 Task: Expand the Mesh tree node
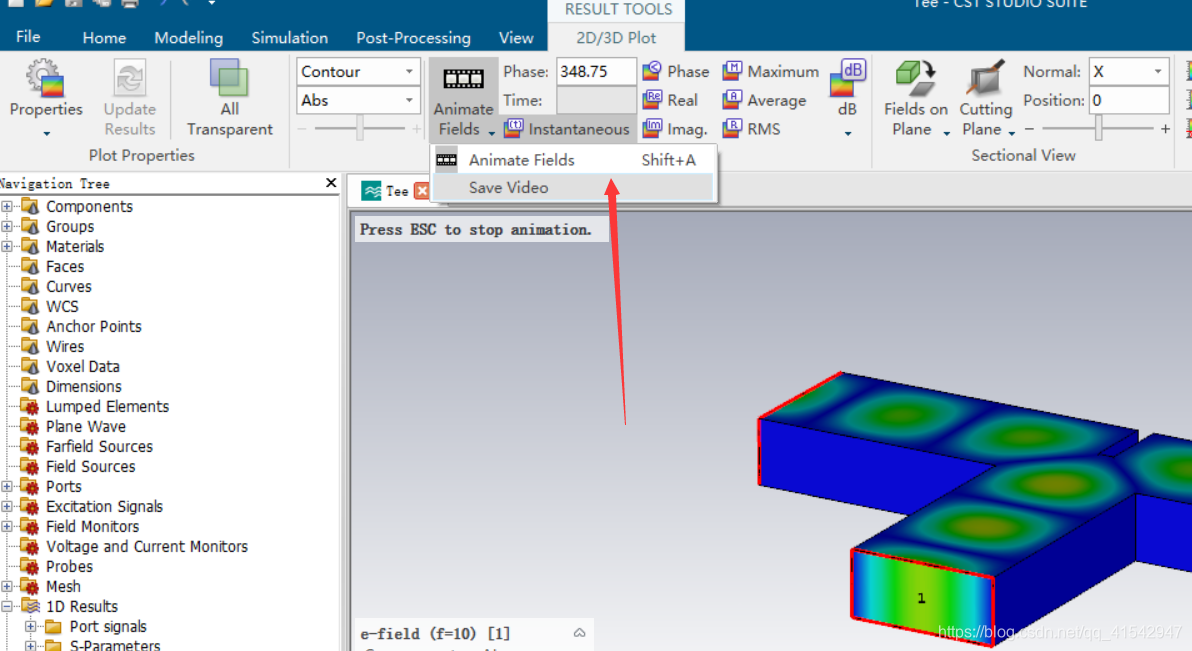(7, 586)
